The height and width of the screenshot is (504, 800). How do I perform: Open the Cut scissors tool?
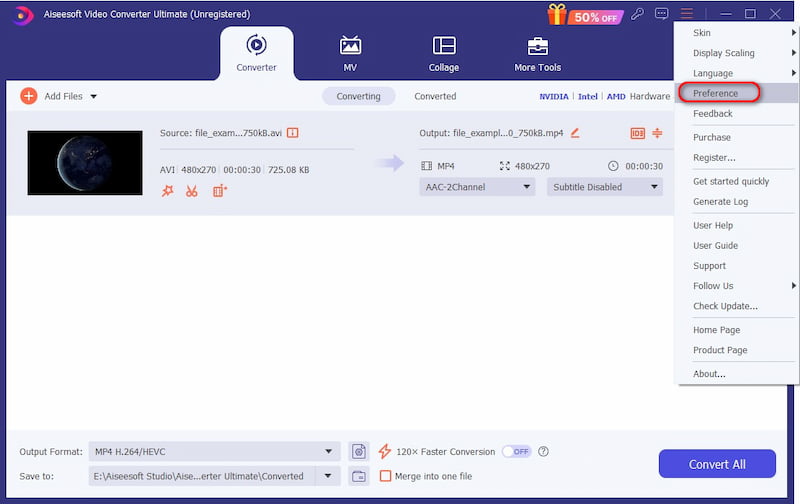coord(192,191)
